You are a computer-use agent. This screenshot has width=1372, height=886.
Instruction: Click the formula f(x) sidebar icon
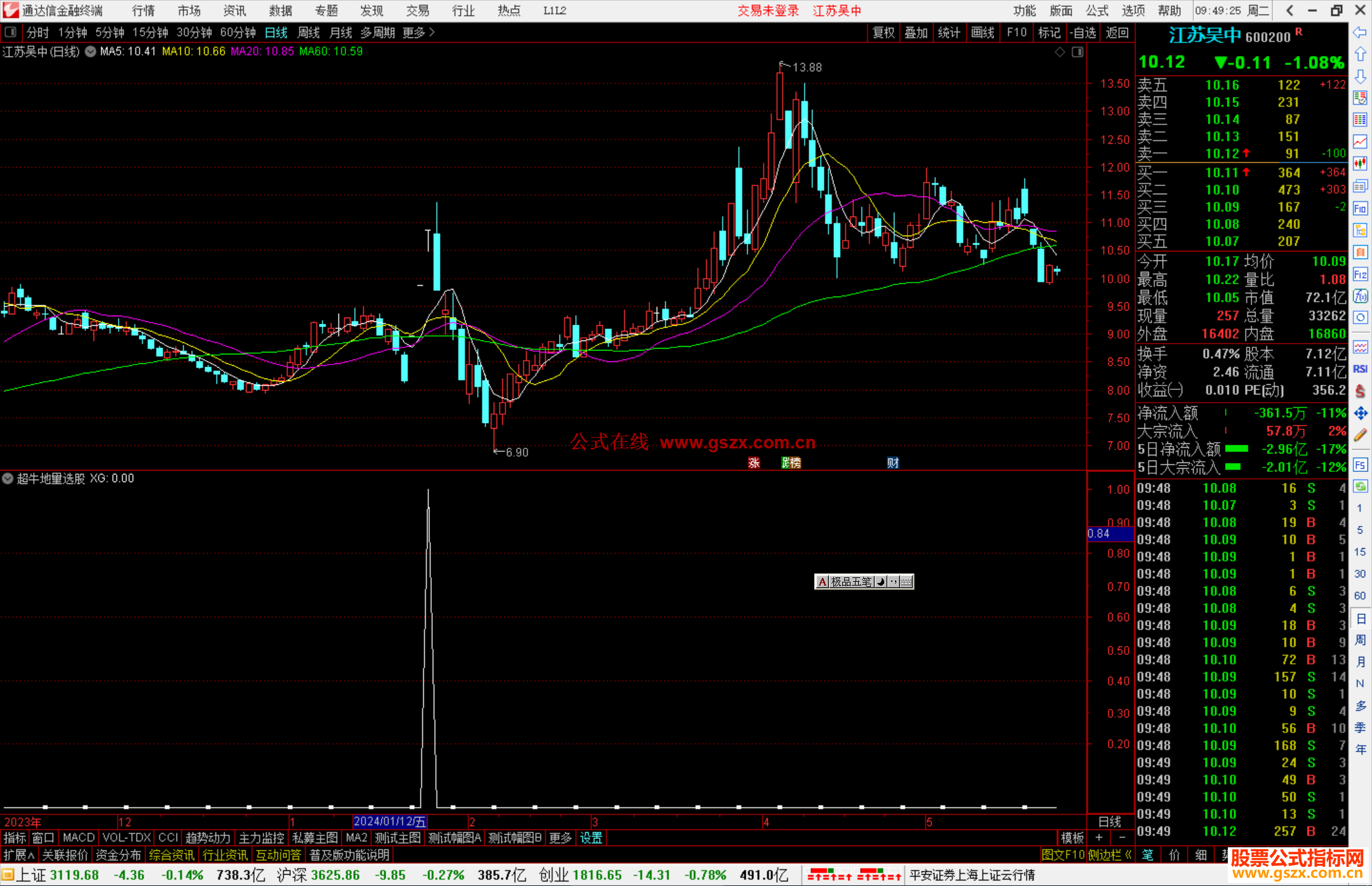click(1360, 296)
